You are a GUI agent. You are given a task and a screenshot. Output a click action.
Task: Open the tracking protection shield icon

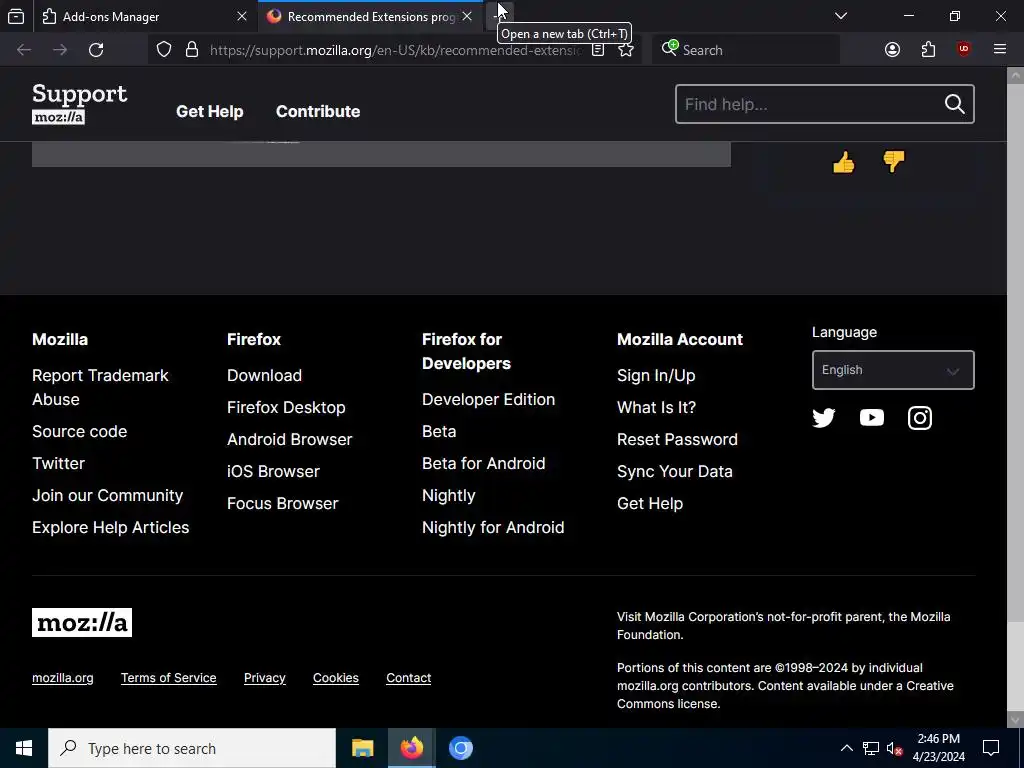click(x=164, y=50)
